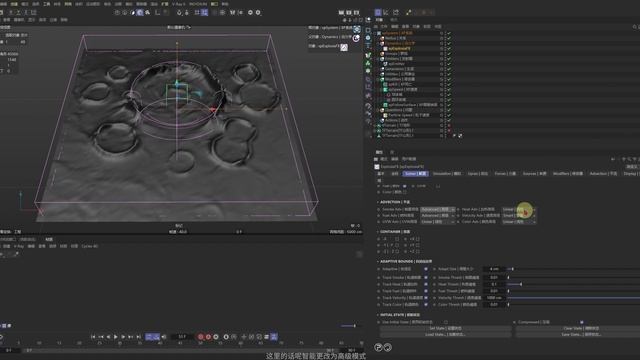The image size is (640, 360).
Task: Click the xpExplosiaFX HUD icon in the viewport
Action: tap(344, 47)
